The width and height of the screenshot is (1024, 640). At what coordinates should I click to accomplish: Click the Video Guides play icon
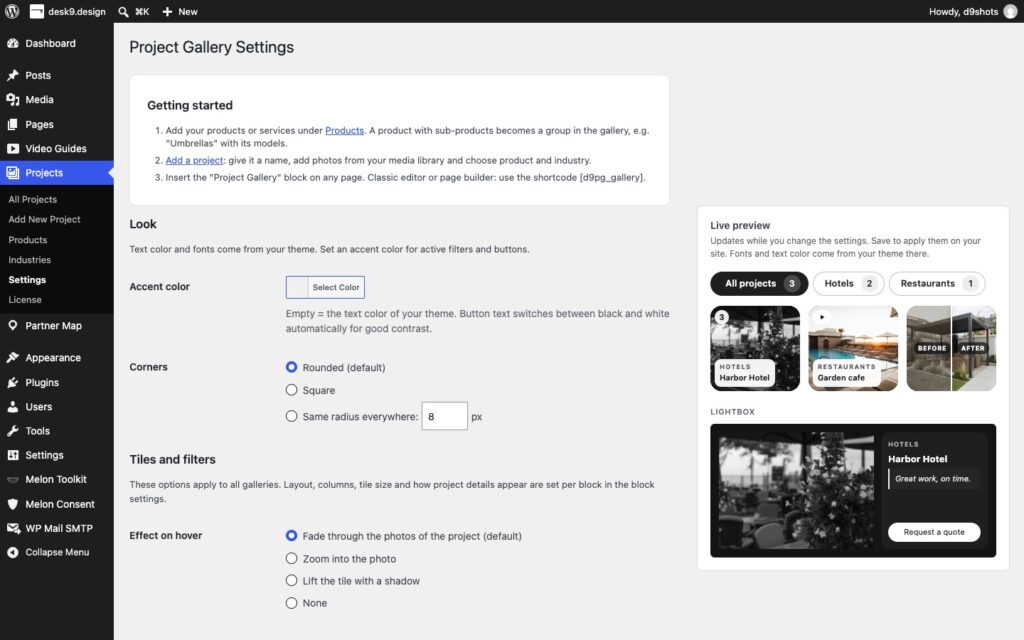12,148
